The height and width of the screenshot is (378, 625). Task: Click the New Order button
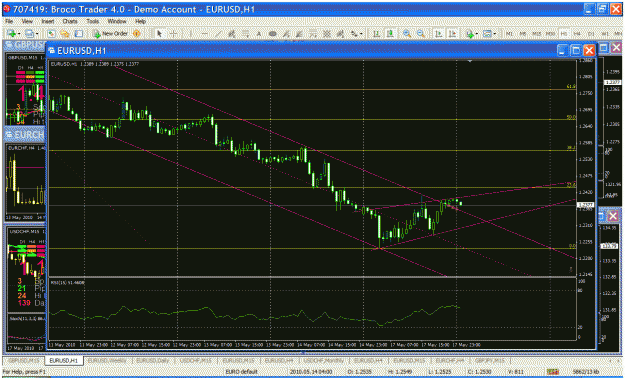[x=110, y=34]
